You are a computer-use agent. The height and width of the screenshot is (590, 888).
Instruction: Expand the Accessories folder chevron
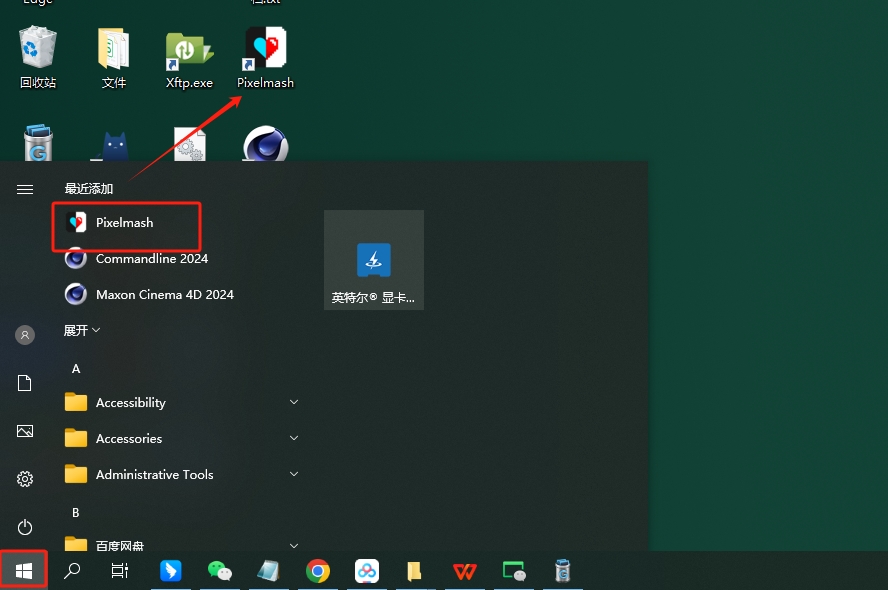click(x=294, y=438)
